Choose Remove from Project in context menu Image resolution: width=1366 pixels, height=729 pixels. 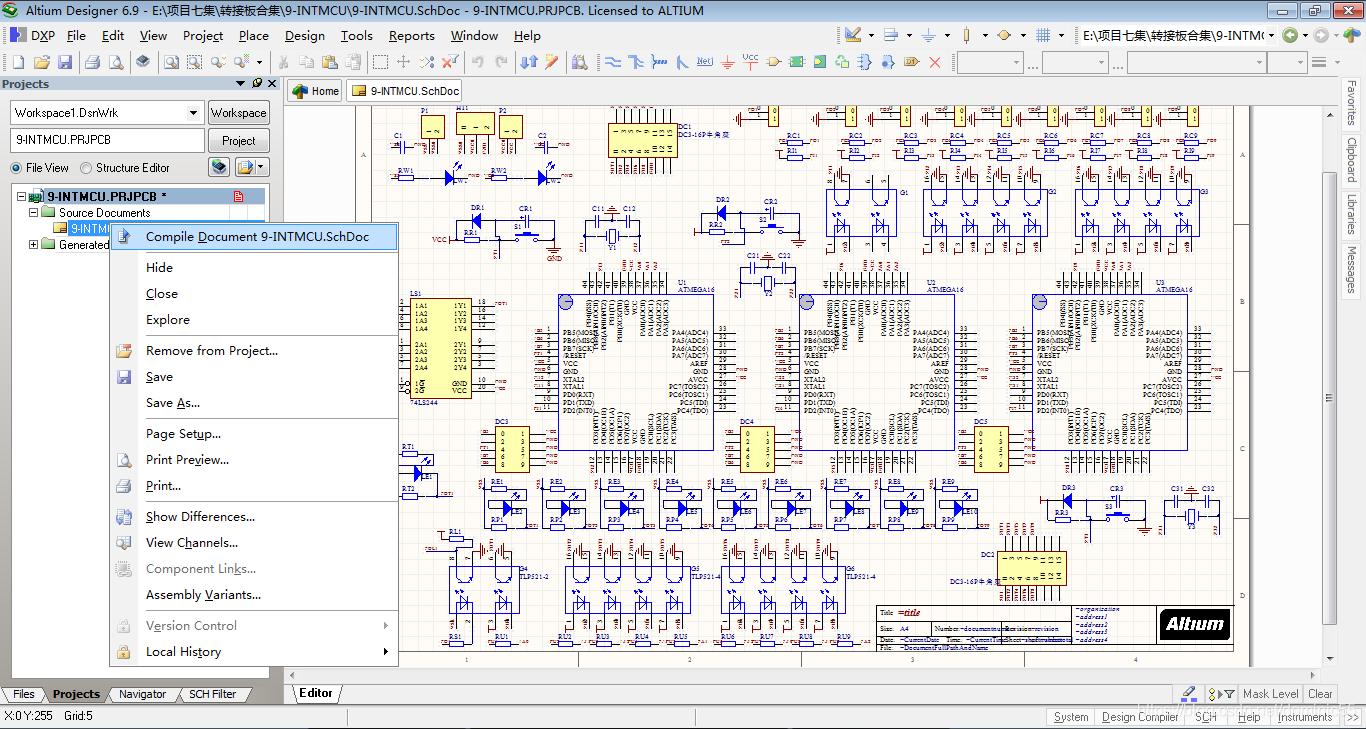(x=254, y=351)
